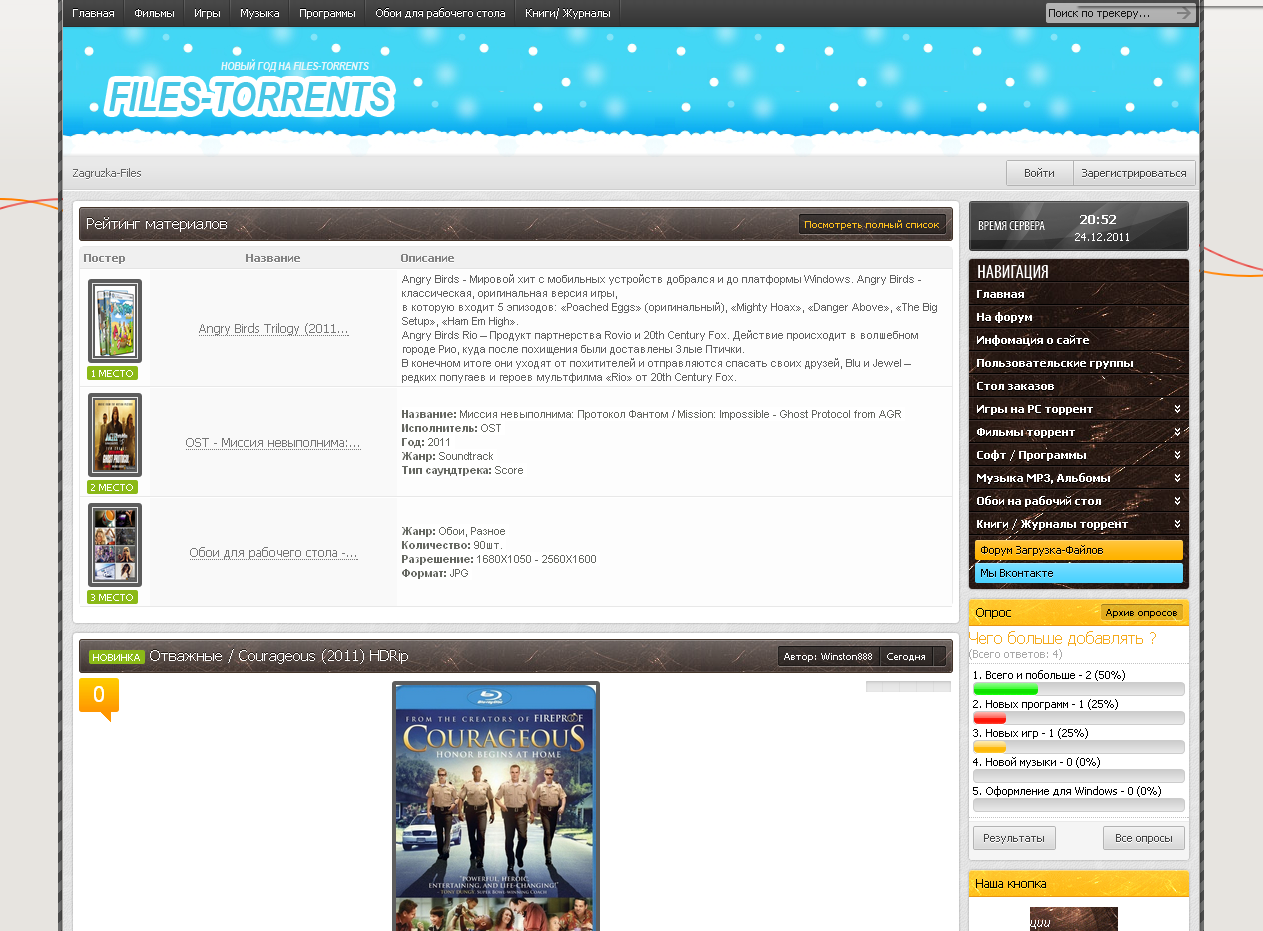Open the Angry Birds Trilogy poster thumbnail

click(115, 321)
